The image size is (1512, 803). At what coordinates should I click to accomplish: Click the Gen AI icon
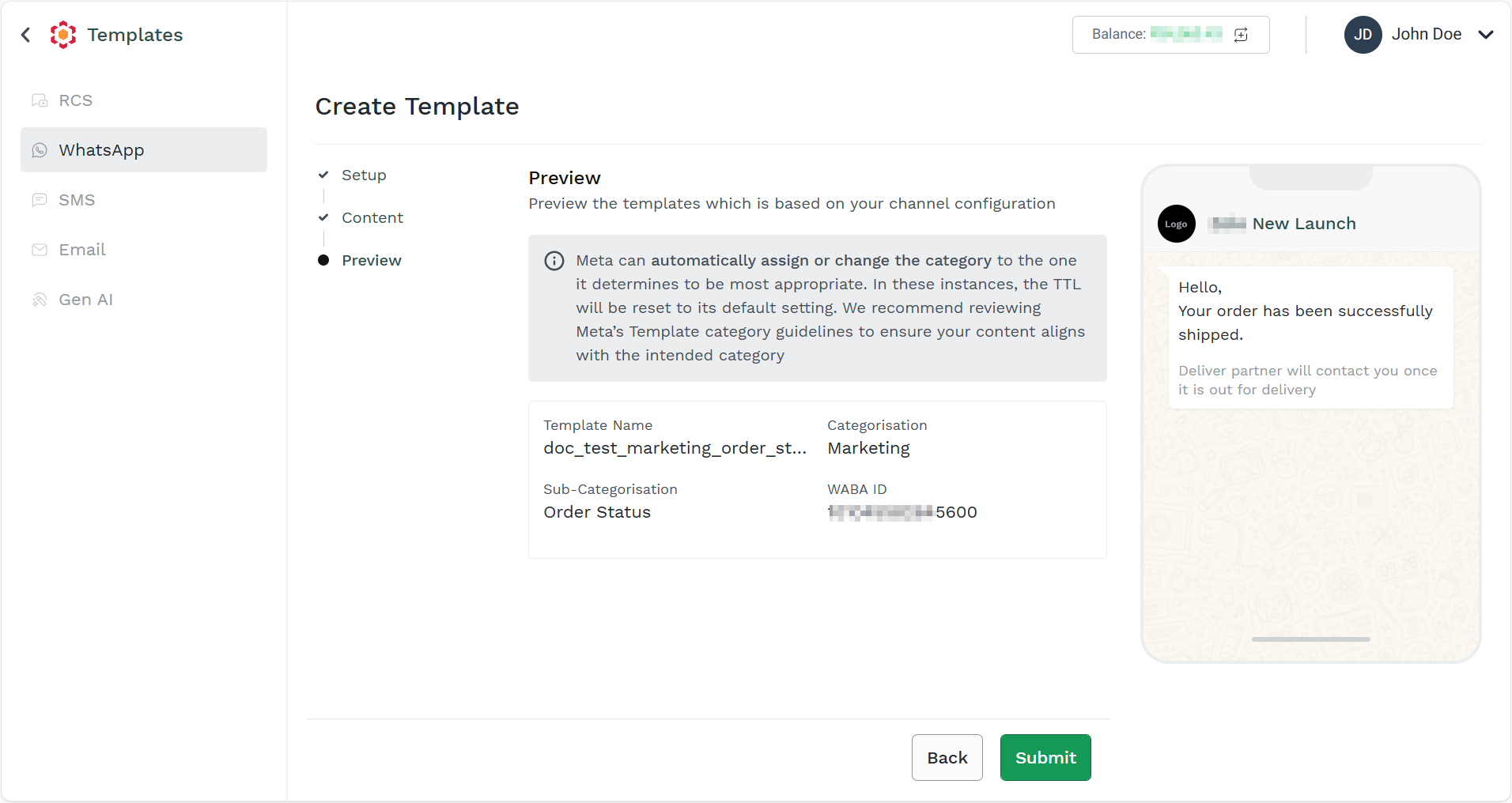pos(40,300)
